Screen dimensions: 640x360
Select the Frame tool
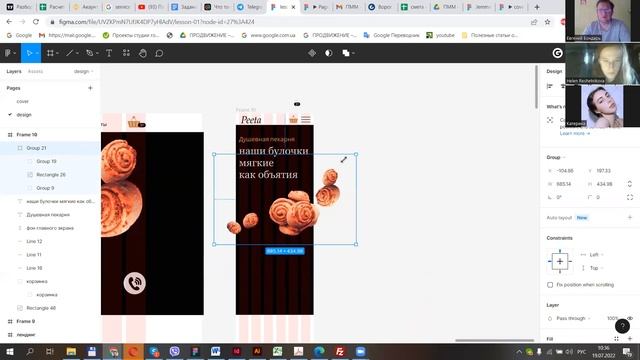pyautogui.click(x=50, y=53)
